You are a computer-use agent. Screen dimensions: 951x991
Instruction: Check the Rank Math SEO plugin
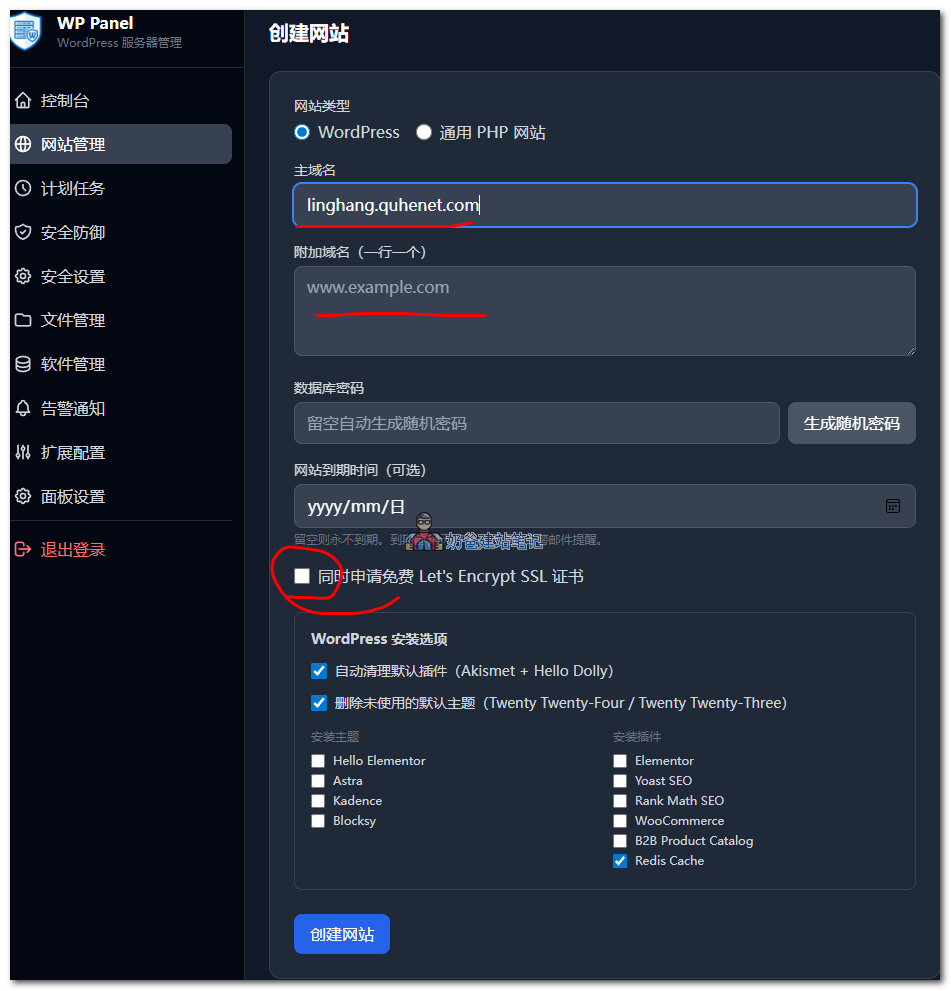pyautogui.click(x=620, y=801)
